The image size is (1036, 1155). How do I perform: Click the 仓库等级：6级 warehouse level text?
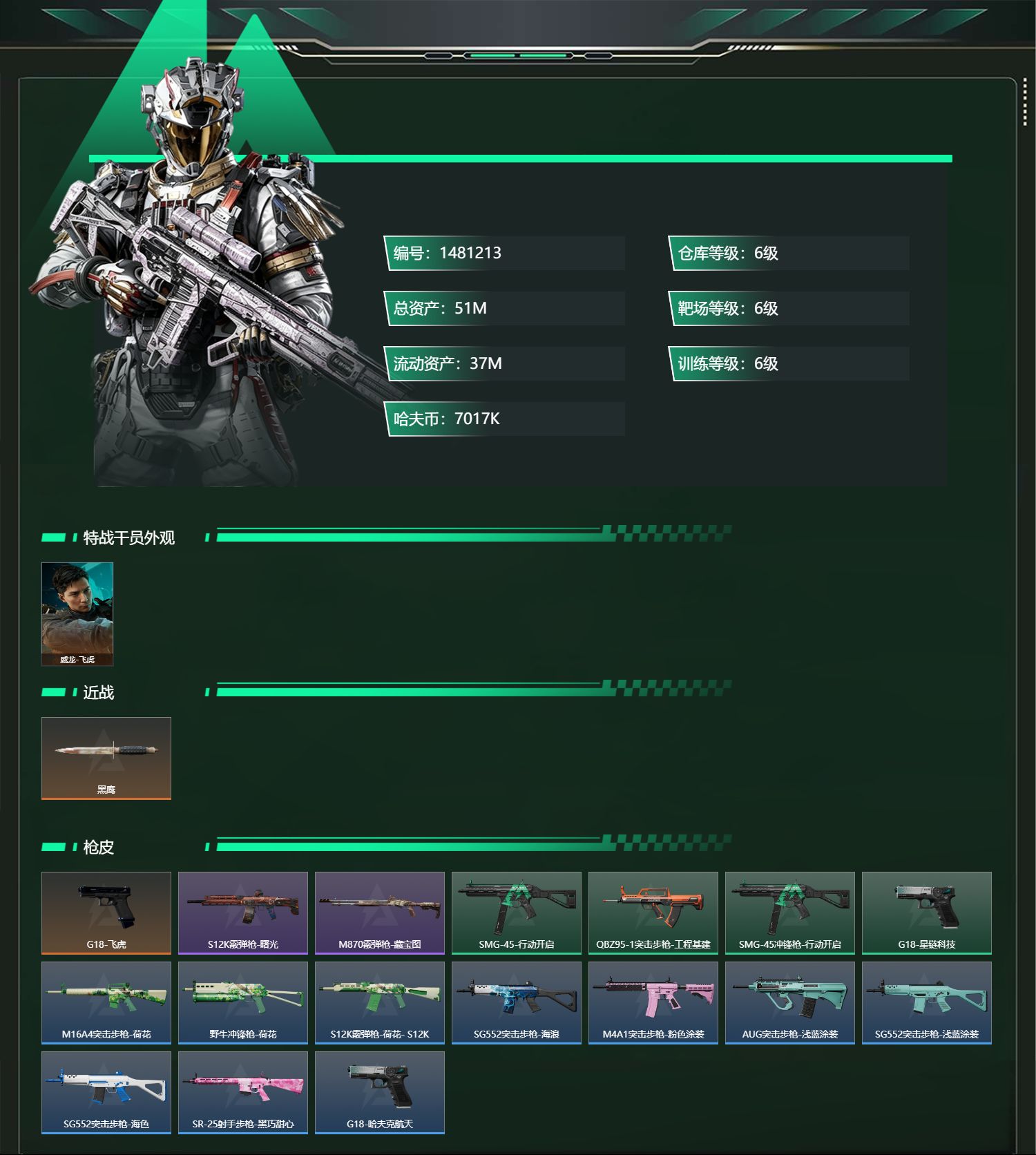pos(728,253)
